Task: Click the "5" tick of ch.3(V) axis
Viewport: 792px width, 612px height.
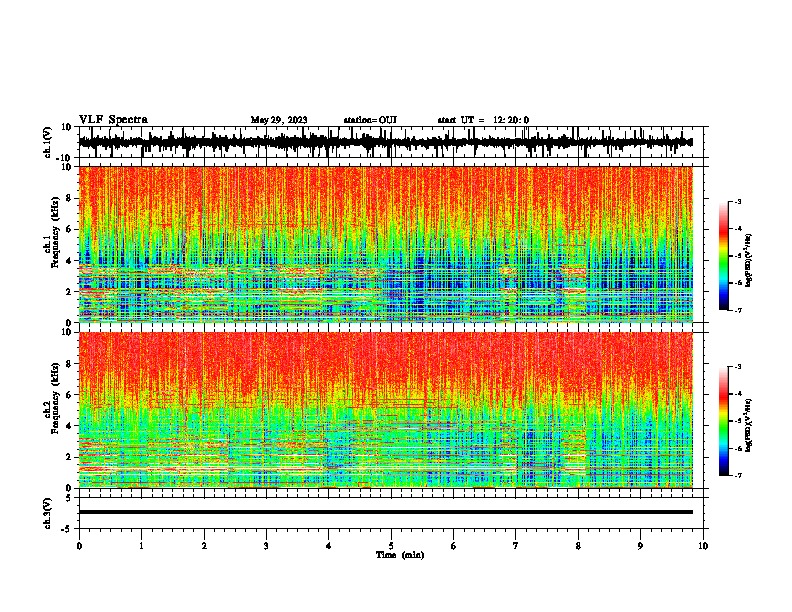Action: pyautogui.click(x=70, y=498)
